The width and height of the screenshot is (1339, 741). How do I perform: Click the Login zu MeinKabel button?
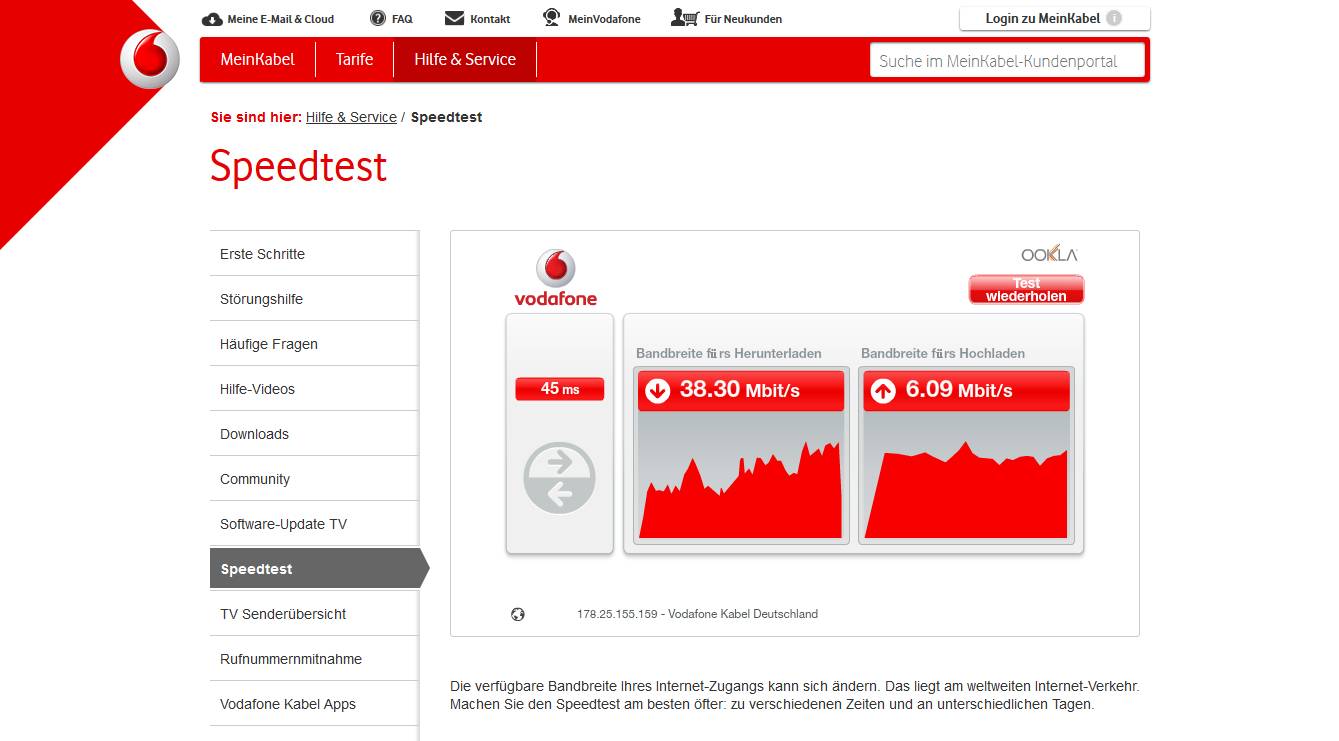(x=1055, y=18)
